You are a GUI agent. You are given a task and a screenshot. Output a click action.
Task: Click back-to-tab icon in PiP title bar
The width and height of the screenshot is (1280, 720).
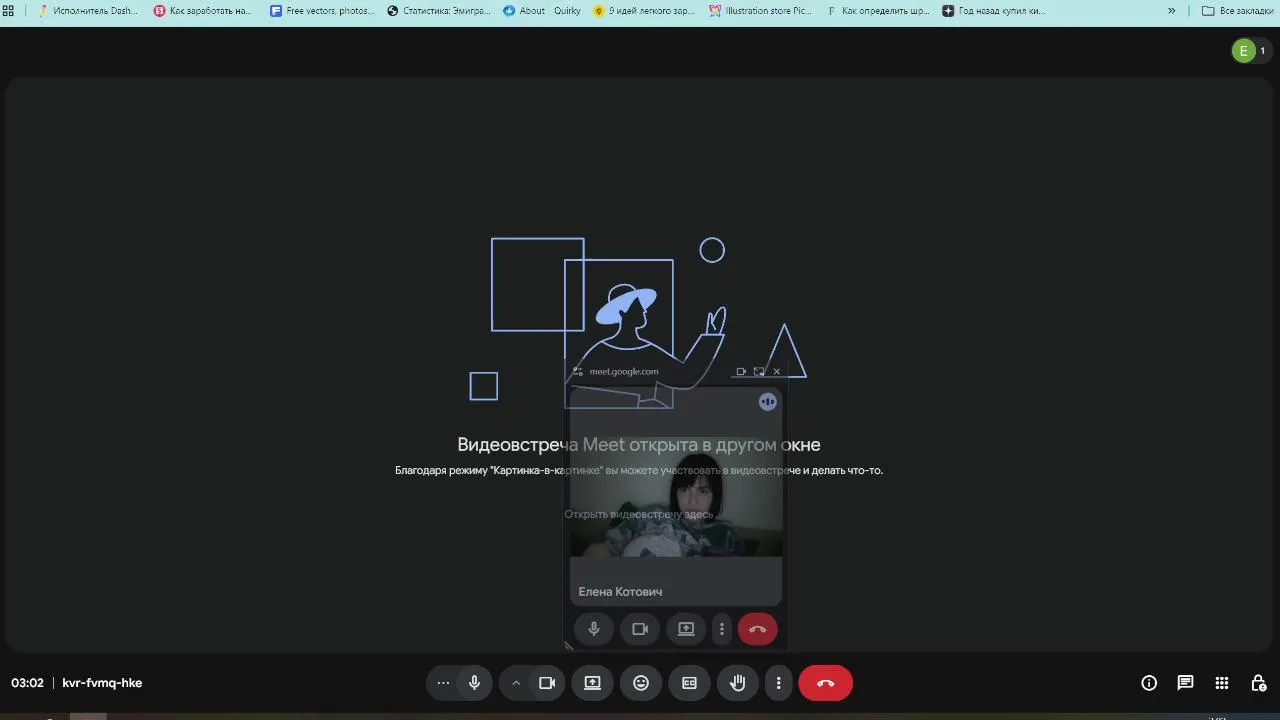[x=759, y=372]
